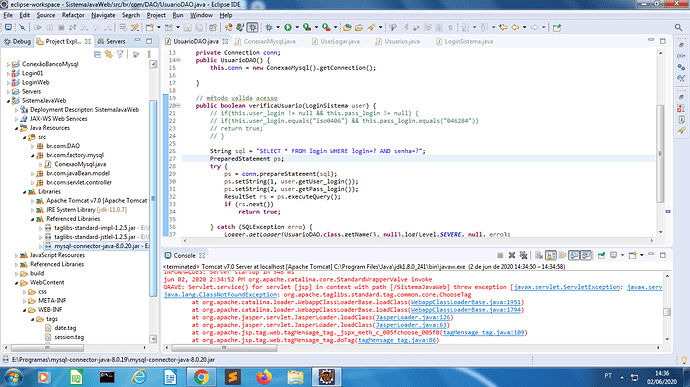
Task: Click the Debug bug icon in toolbar
Action: (x=269, y=27)
